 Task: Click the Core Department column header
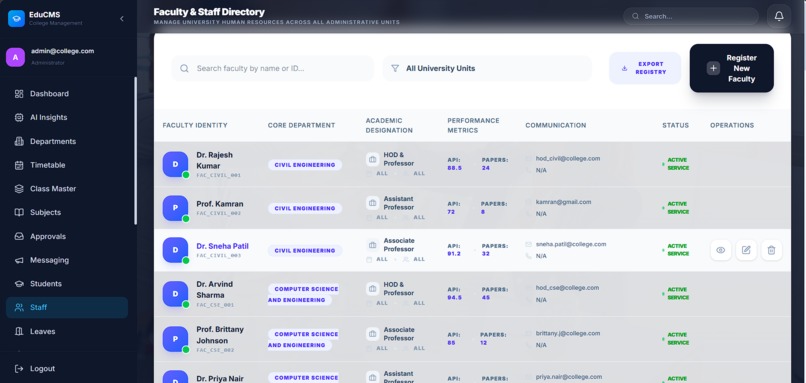tap(301, 125)
